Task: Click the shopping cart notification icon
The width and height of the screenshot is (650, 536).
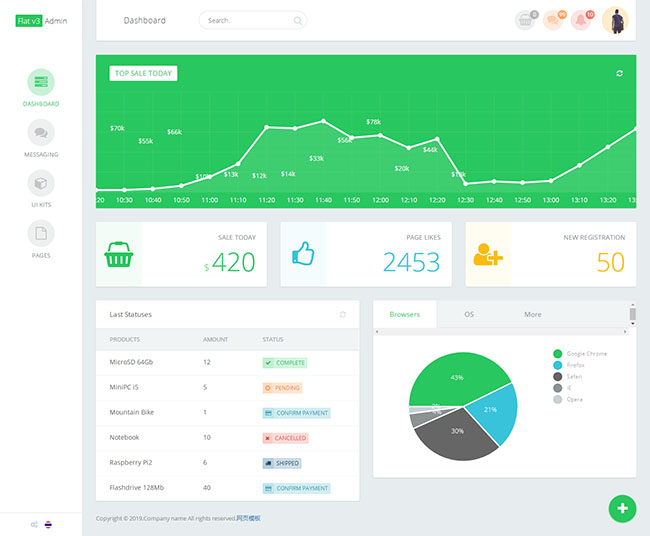Action: pyautogui.click(x=525, y=21)
